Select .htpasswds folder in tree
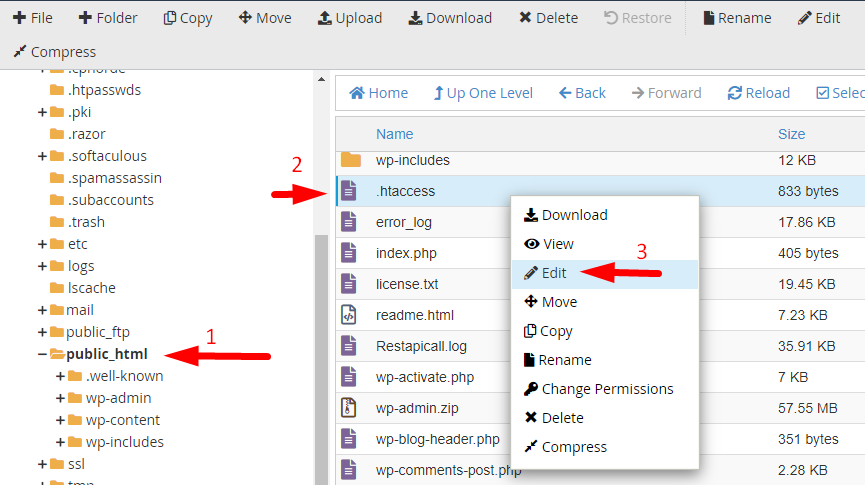Image resolution: width=865 pixels, height=485 pixels. pyautogui.click(x=104, y=90)
